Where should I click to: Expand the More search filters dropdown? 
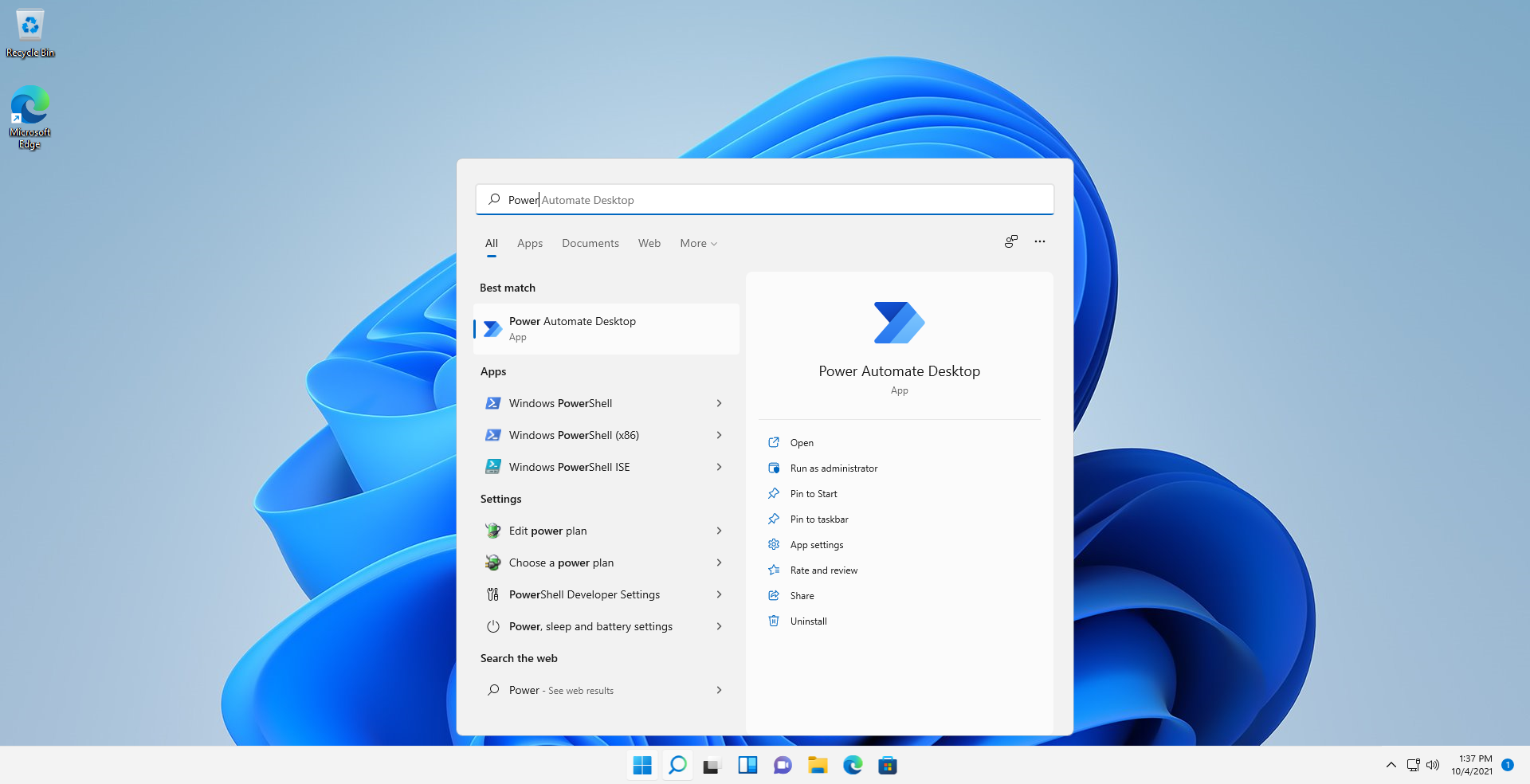click(x=697, y=243)
